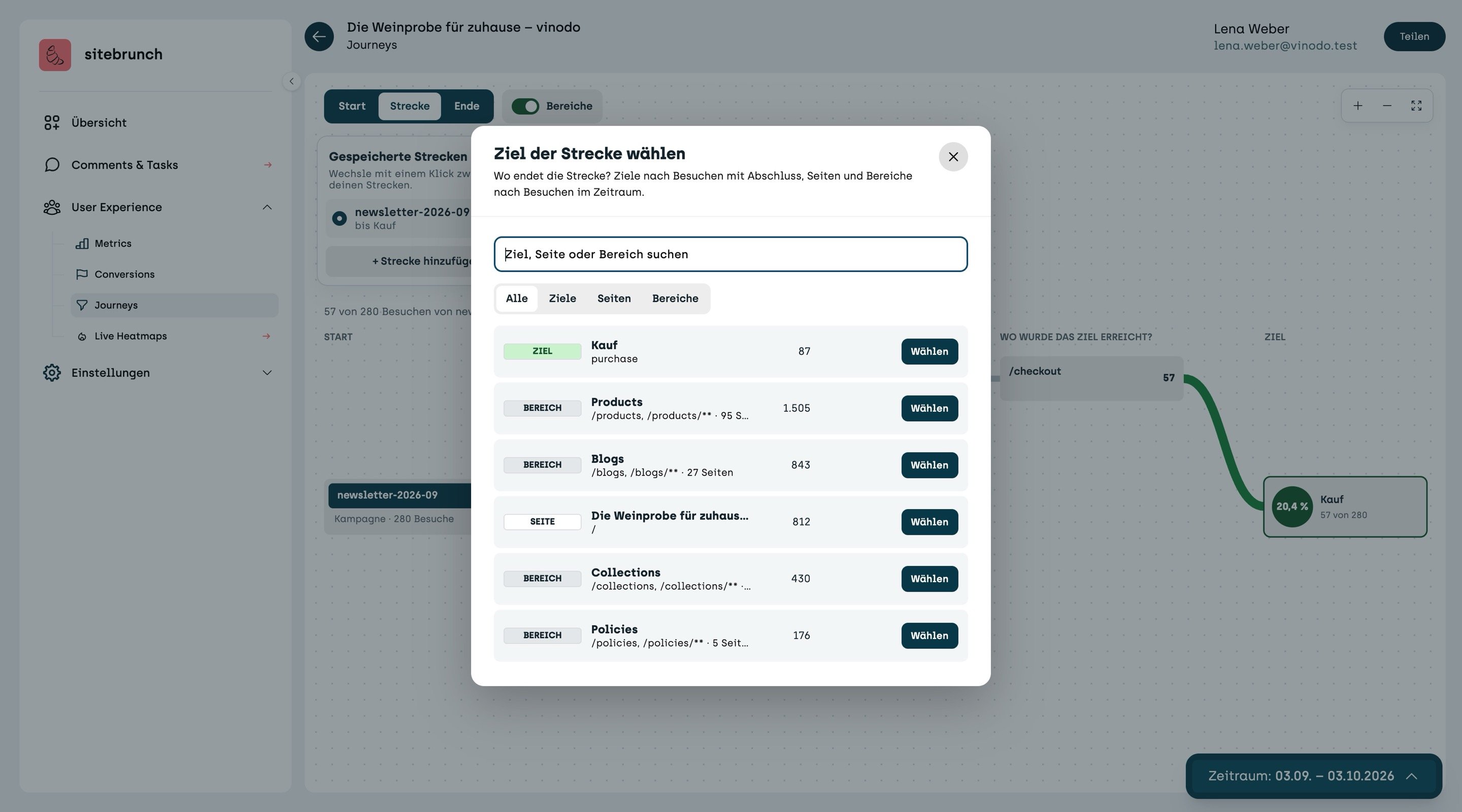Screen dimensions: 1462x812
Task: Choose Products area with Wählen button
Action: click(x=929, y=408)
